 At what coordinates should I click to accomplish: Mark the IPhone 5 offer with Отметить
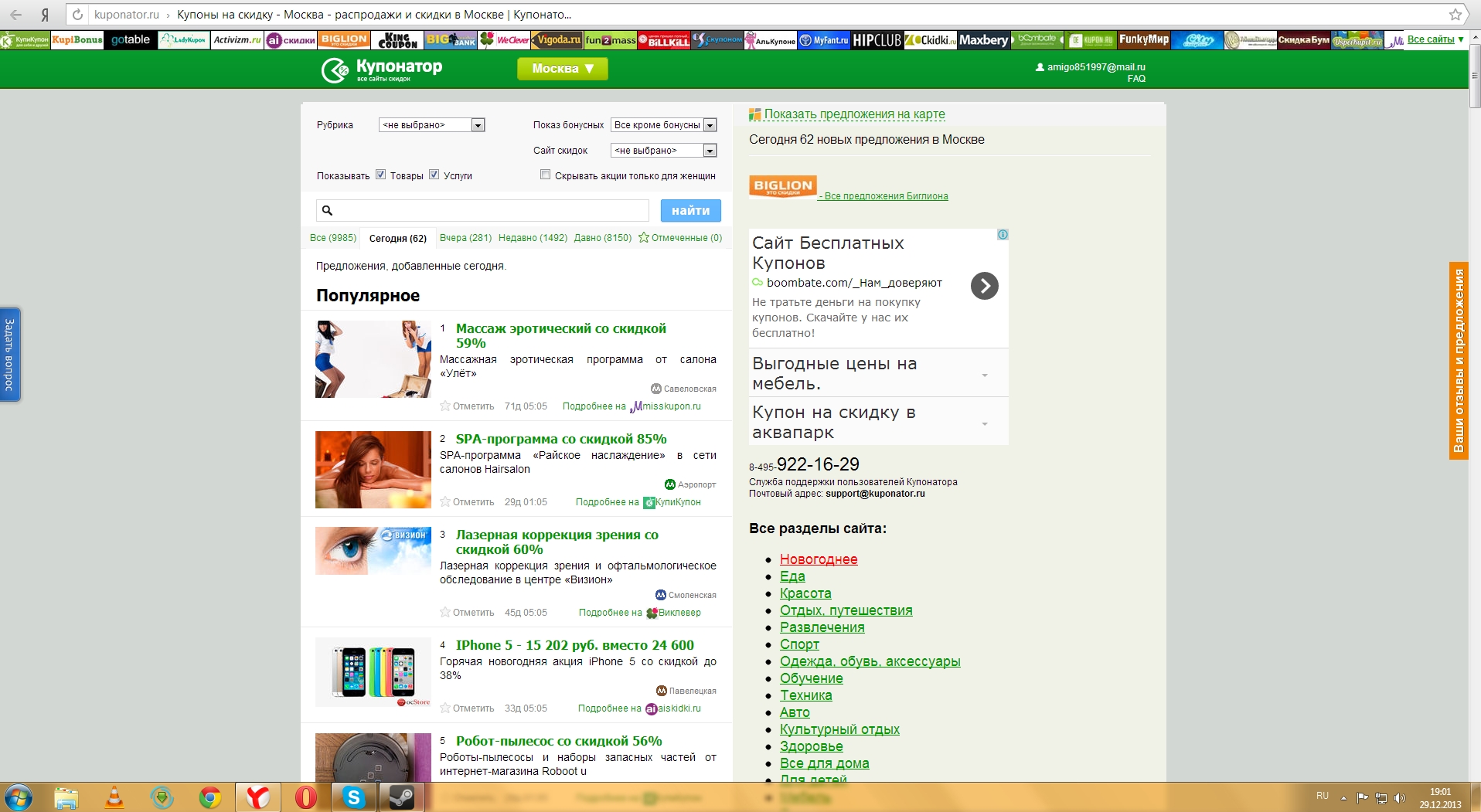pyautogui.click(x=467, y=708)
